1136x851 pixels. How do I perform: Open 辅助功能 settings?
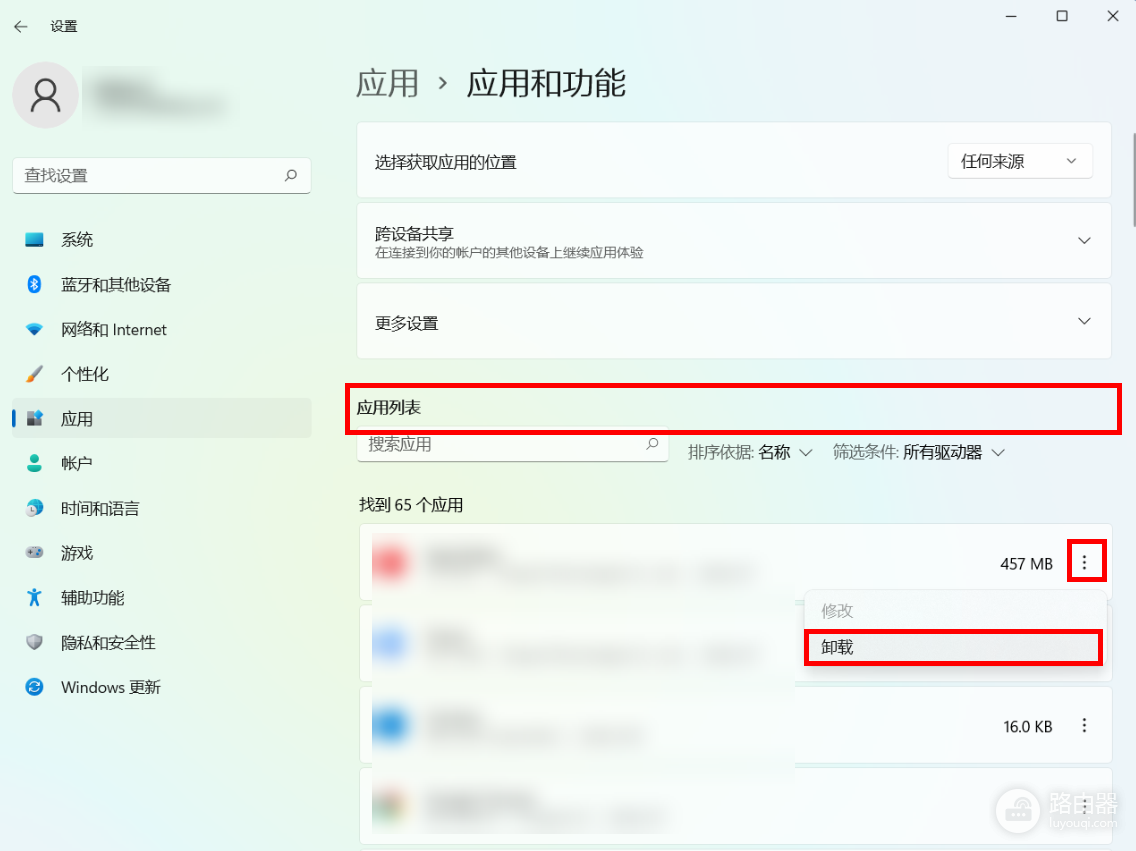[x=162, y=598]
